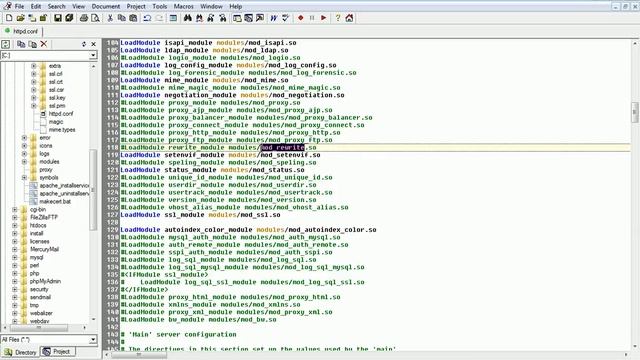Click the popped-out window icon before Word Wrap
Image resolution: width=640 pixels, height=360 pixels.
coord(260,18)
